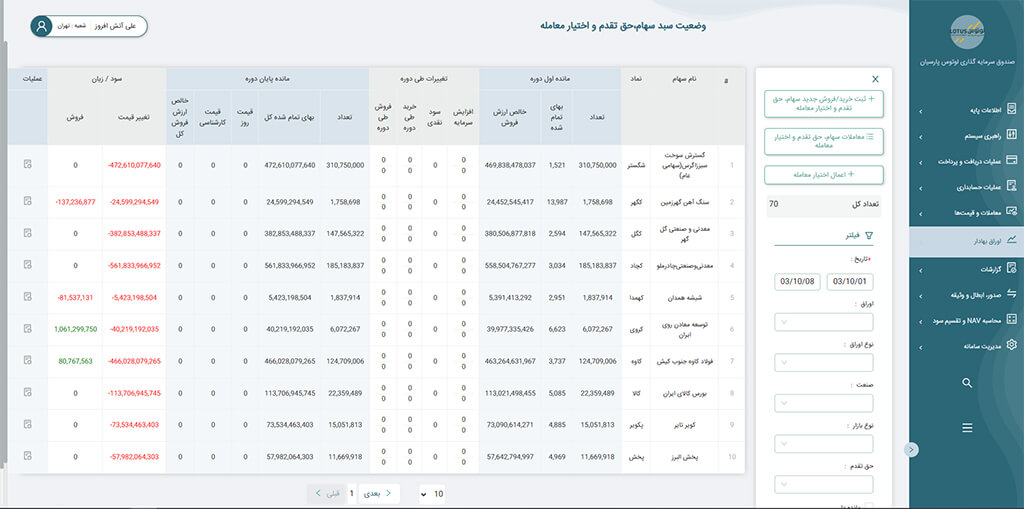Click the start date field 03/10/01
Viewport: 1024px width, 509px height.
coord(851,281)
